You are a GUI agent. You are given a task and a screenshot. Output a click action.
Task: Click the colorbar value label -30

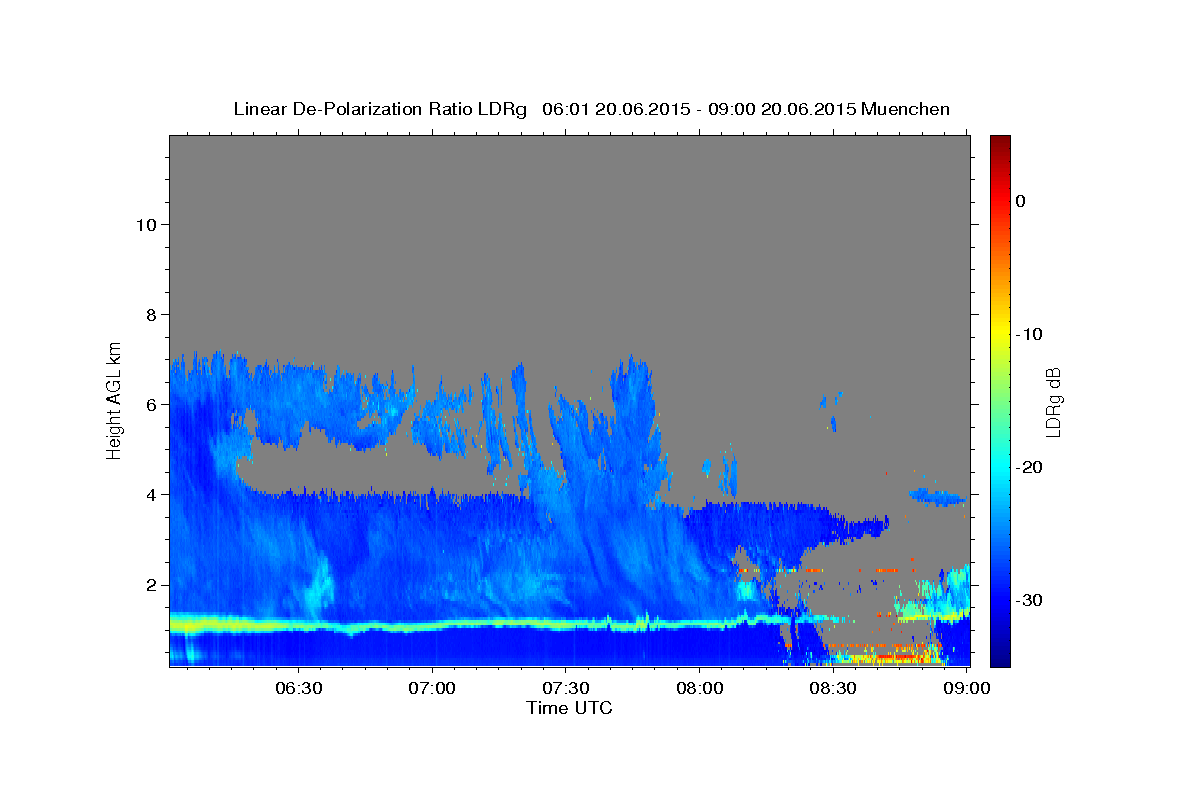click(1029, 600)
